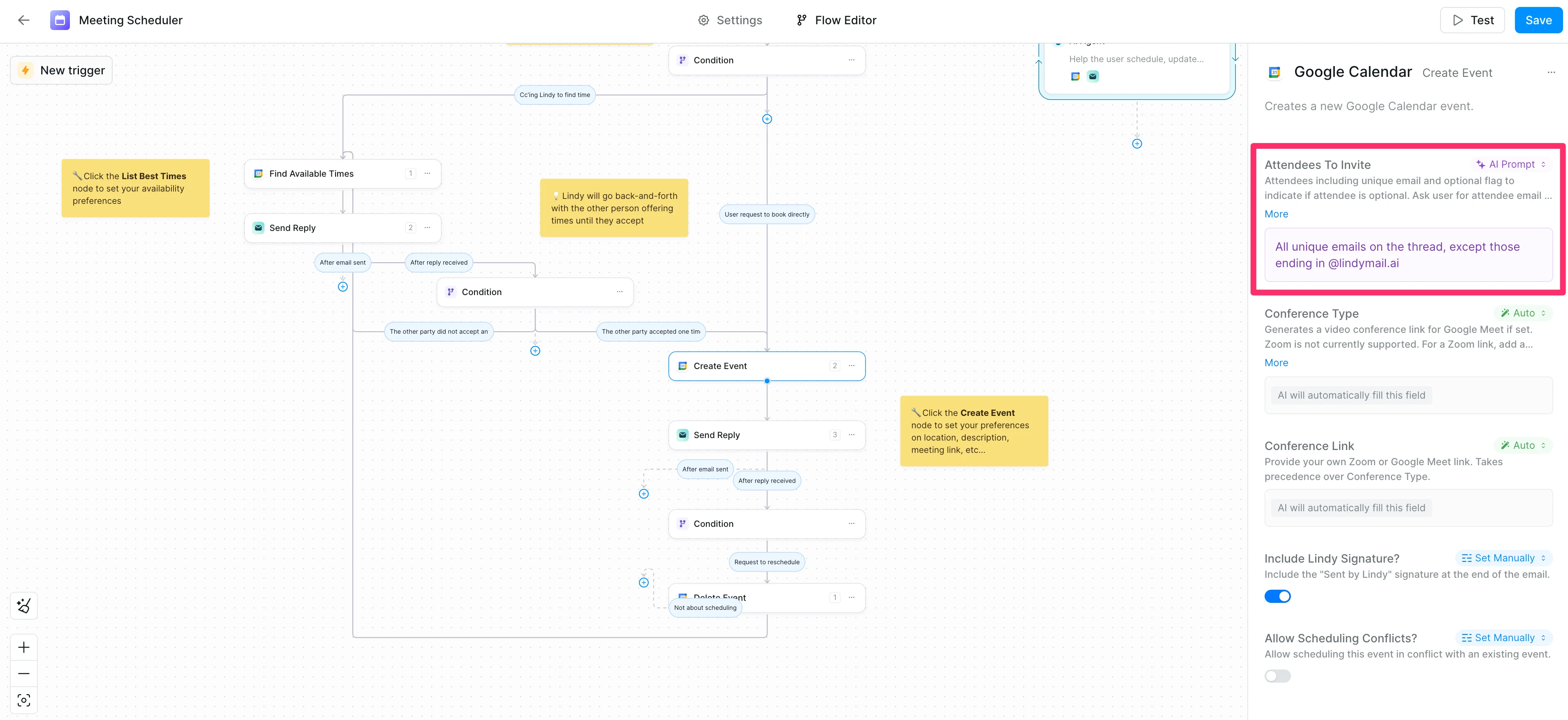Open Set Manually dropdown for Lindy Signature
The height and width of the screenshot is (720, 1568).
[1504, 558]
